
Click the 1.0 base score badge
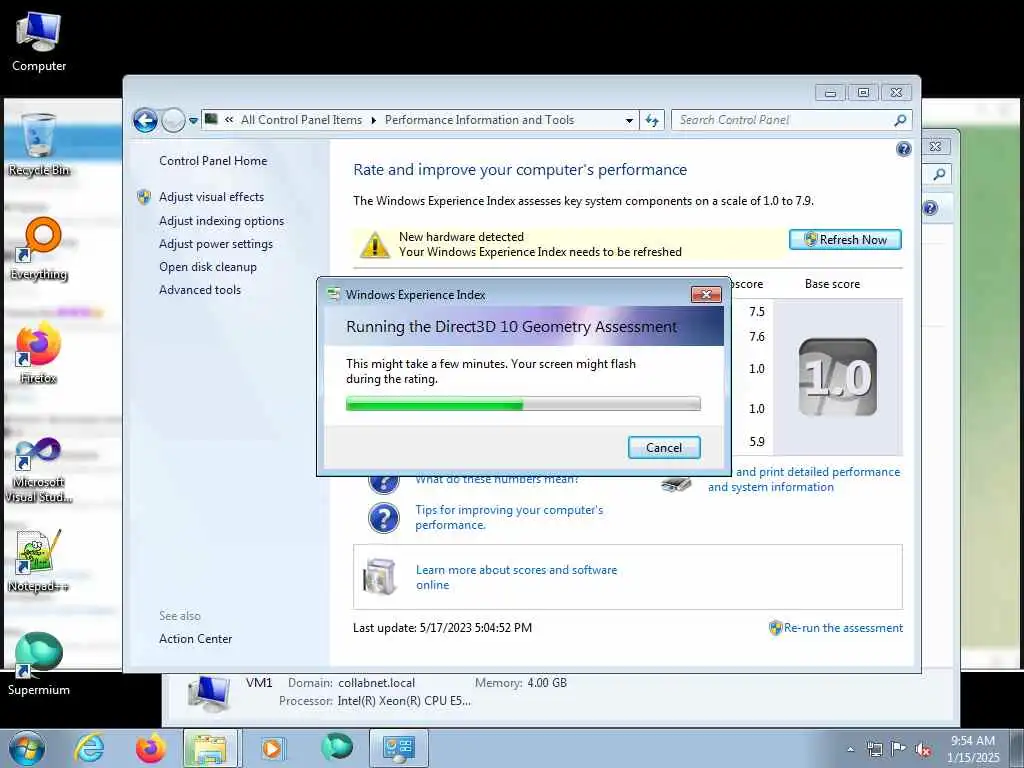tap(838, 377)
